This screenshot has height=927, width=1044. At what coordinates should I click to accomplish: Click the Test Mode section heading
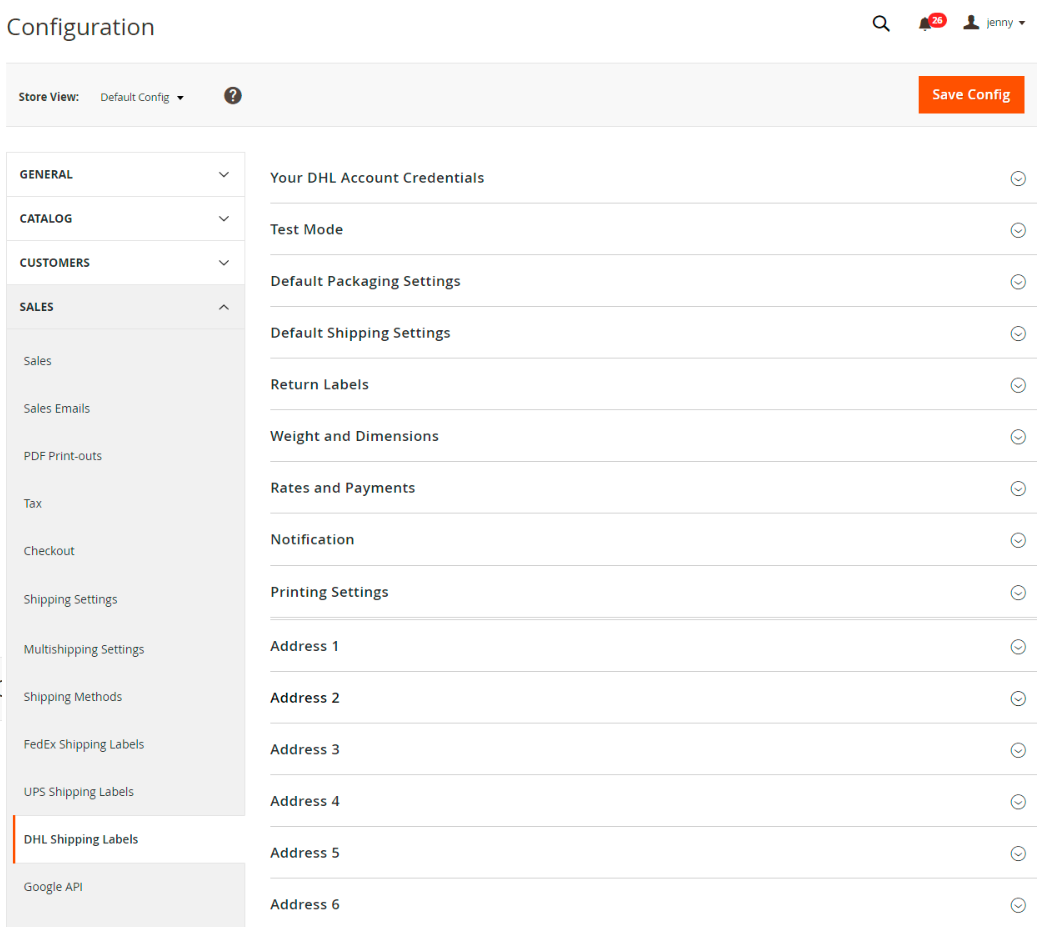tap(306, 229)
